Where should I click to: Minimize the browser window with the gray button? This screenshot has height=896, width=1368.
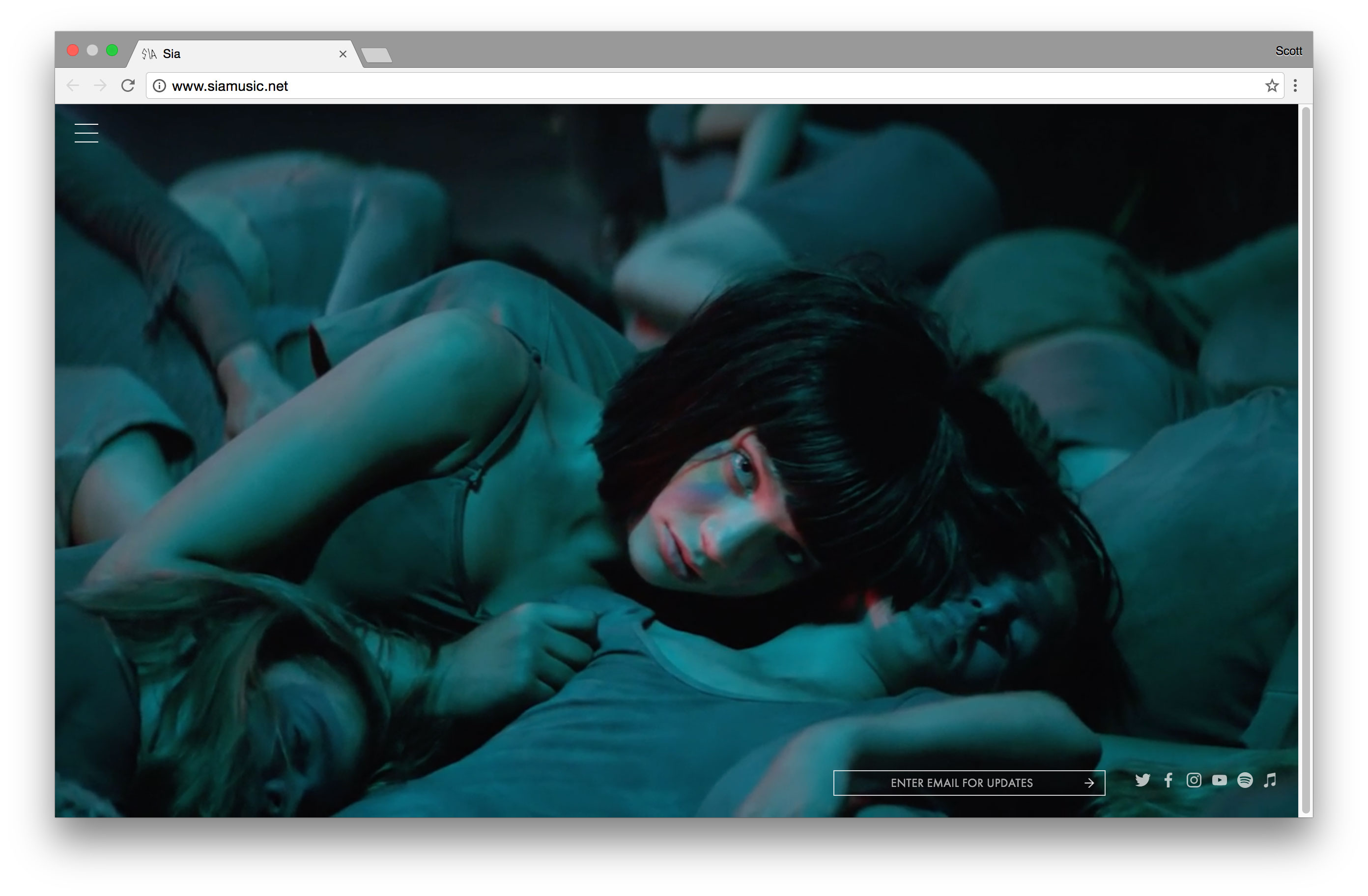(x=92, y=51)
